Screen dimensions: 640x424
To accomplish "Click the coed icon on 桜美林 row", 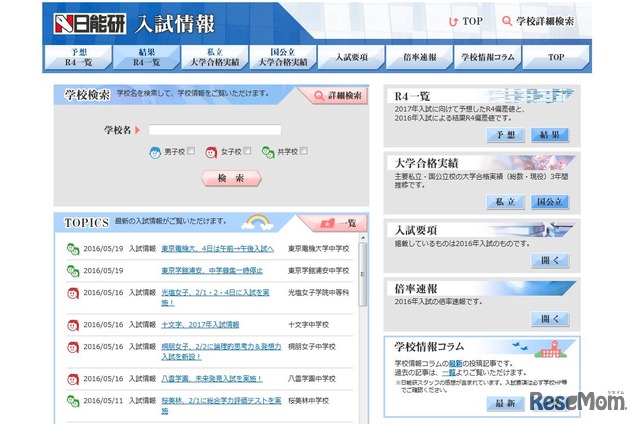I will click(73, 401).
